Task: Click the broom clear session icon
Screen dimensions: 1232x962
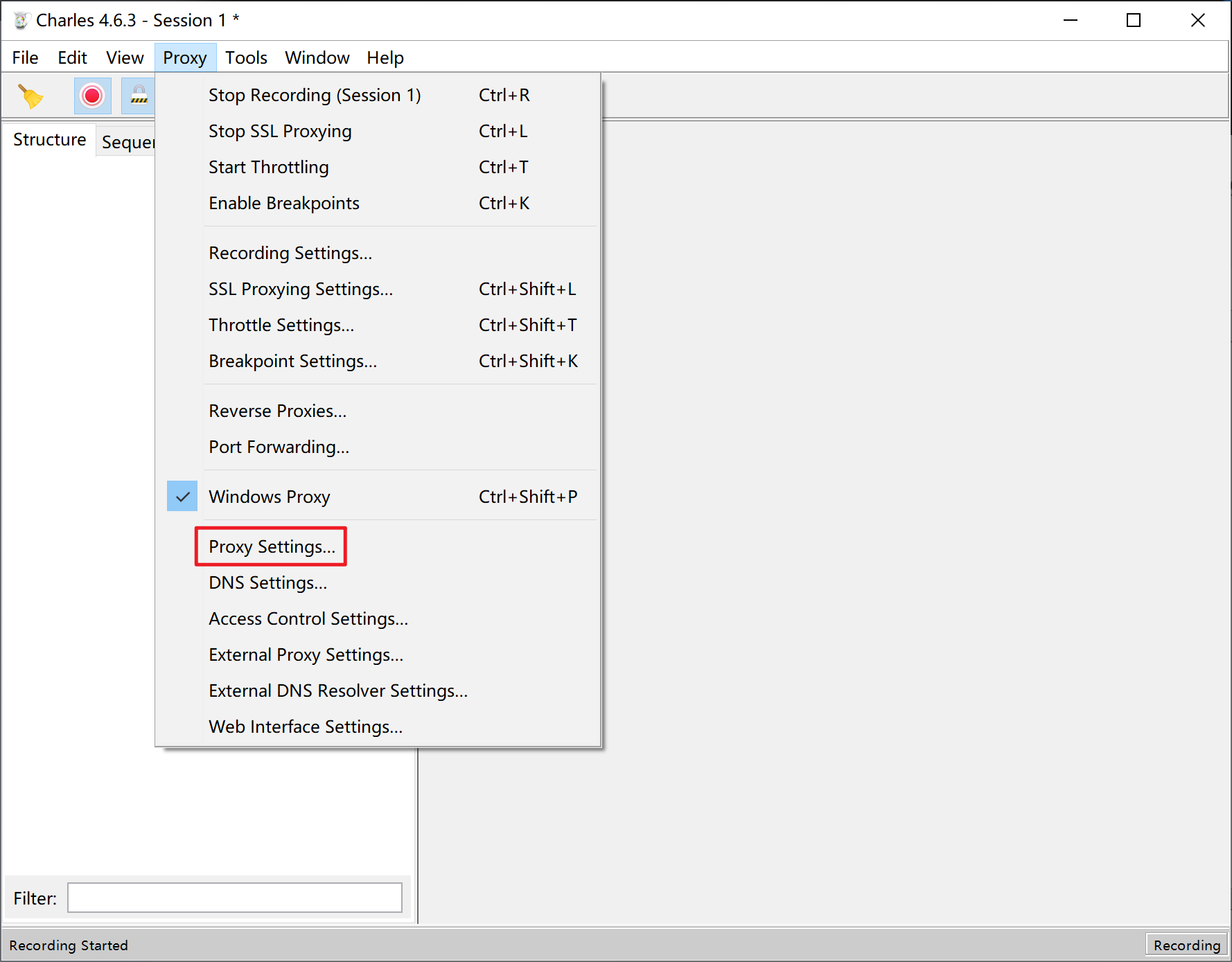Action: click(x=30, y=96)
